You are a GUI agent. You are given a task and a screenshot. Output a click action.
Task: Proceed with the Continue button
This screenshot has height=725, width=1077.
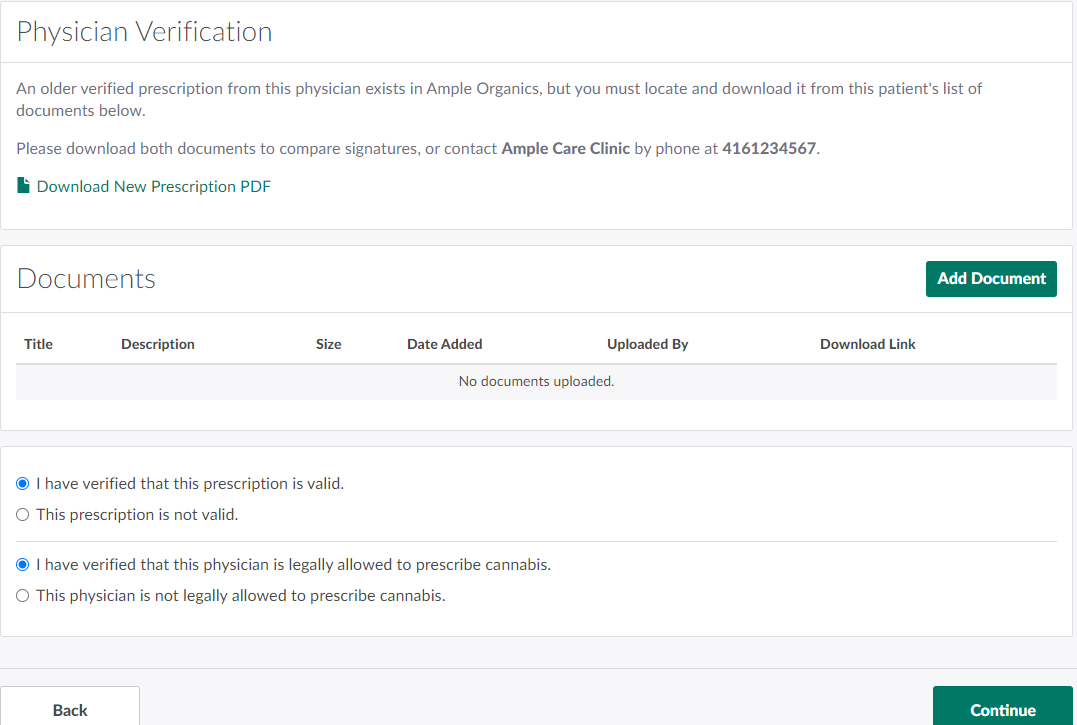pyautogui.click(x=1002, y=708)
